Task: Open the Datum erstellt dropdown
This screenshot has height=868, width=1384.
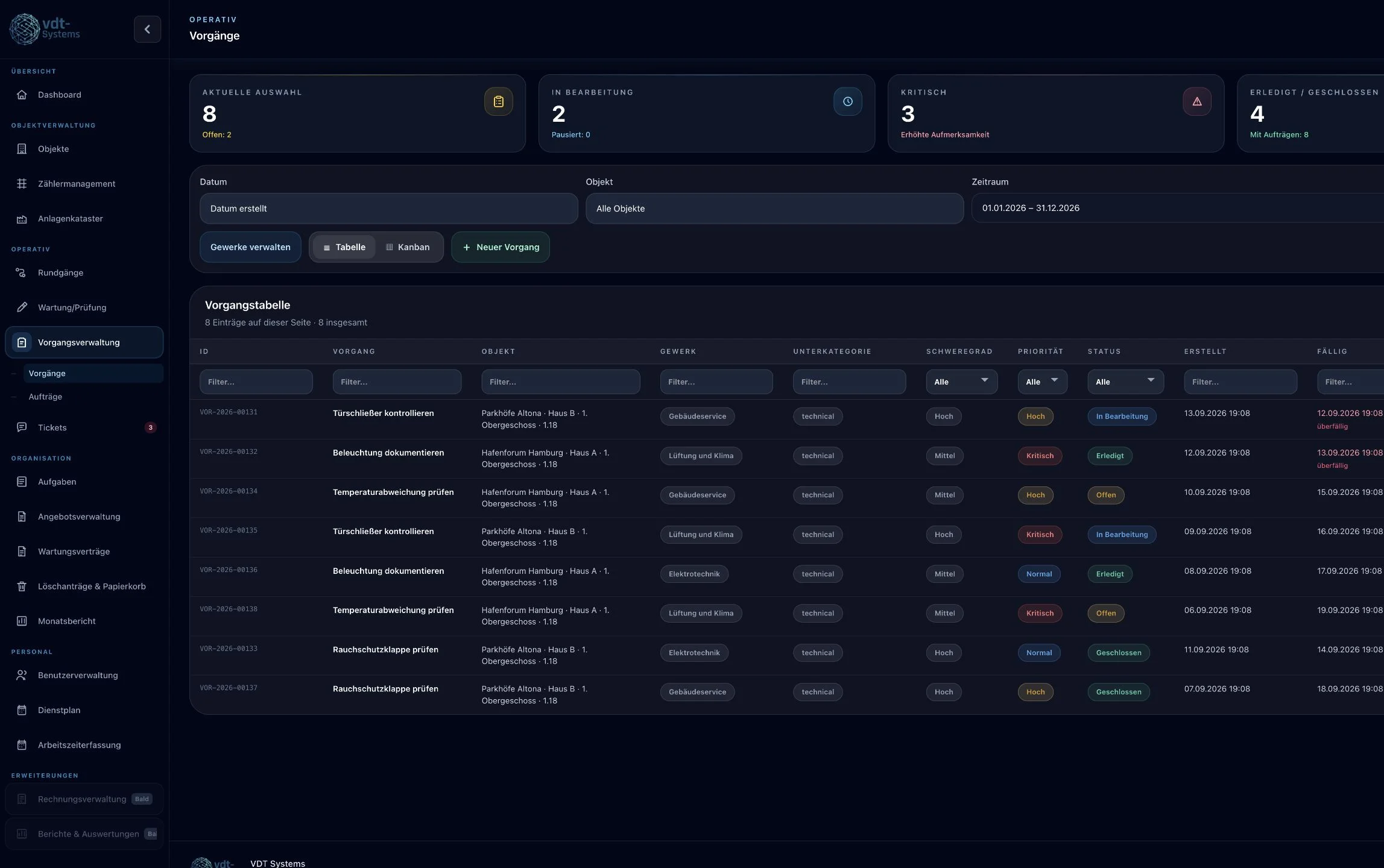Action: 389,209
